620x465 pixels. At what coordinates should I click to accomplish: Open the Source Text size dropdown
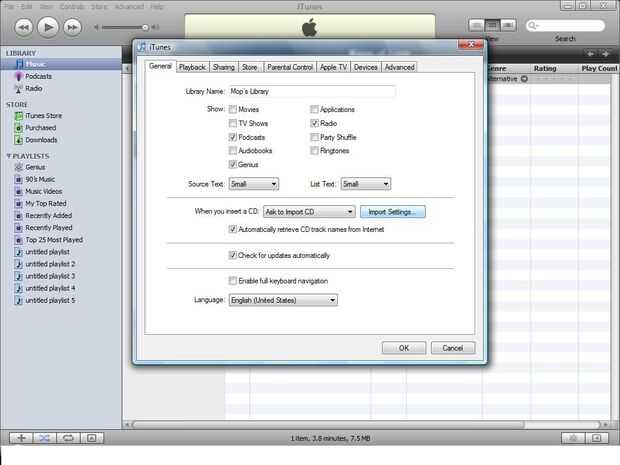[x=253, y=184]
